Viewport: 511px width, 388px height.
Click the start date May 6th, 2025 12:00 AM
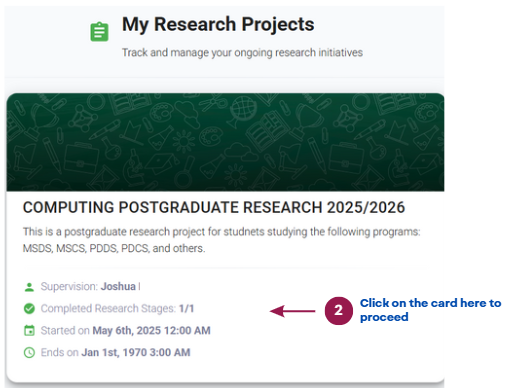point(151,331)
